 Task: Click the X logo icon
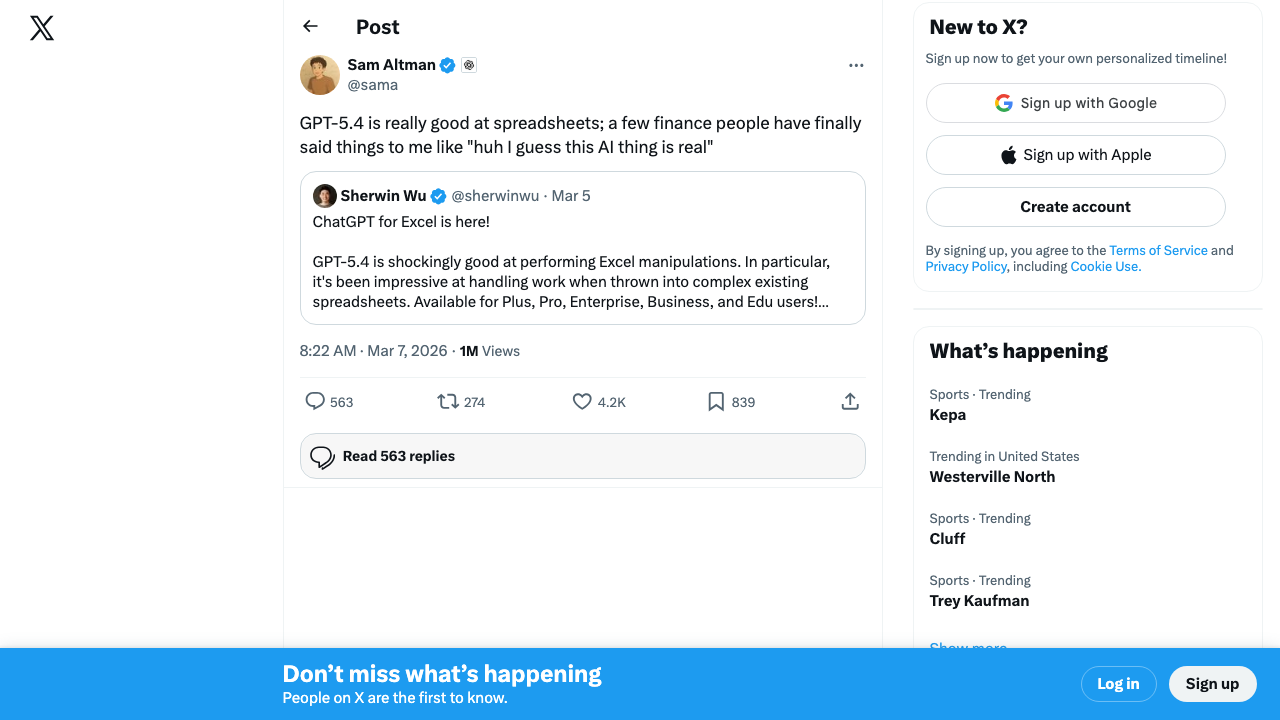pyautogui.click(x=42, y=28)
